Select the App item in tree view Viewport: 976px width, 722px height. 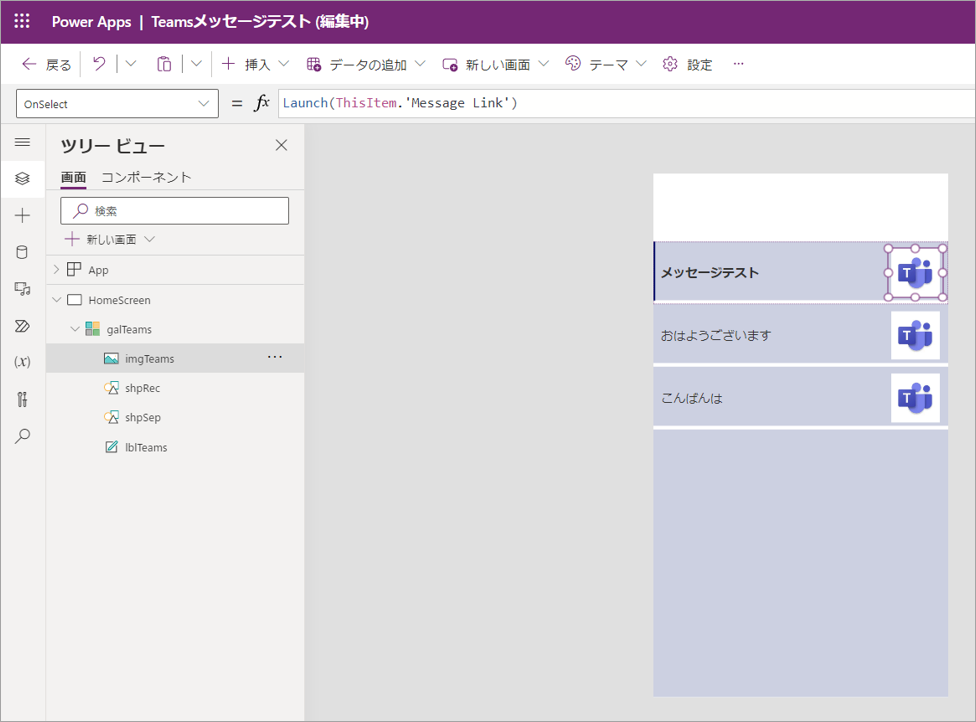point(98,270)
